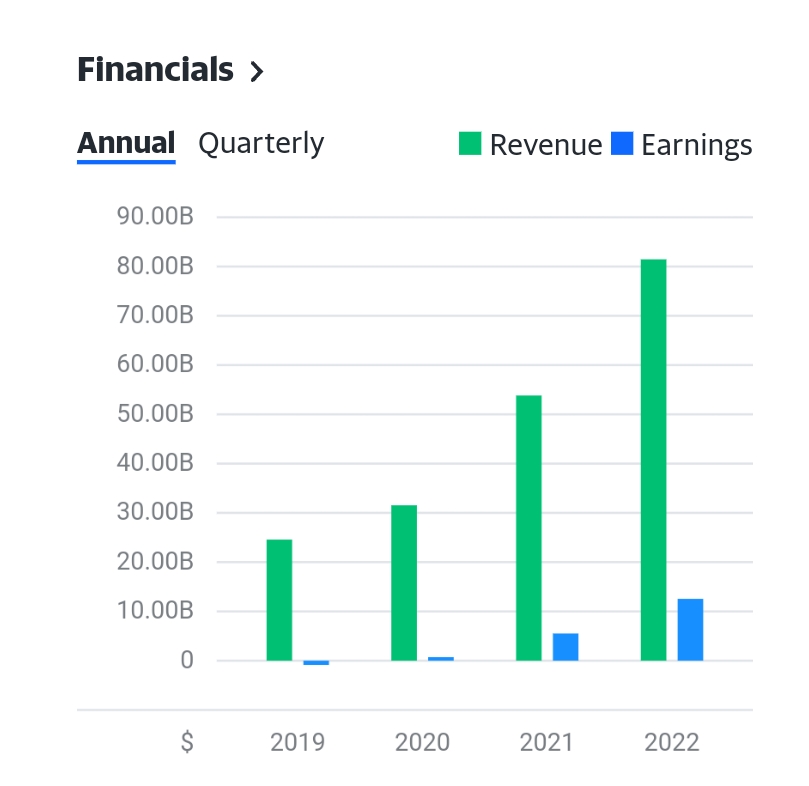Toggle the Earnings legend label
Viewport: 809px width, 786px height.
(696, 145)
